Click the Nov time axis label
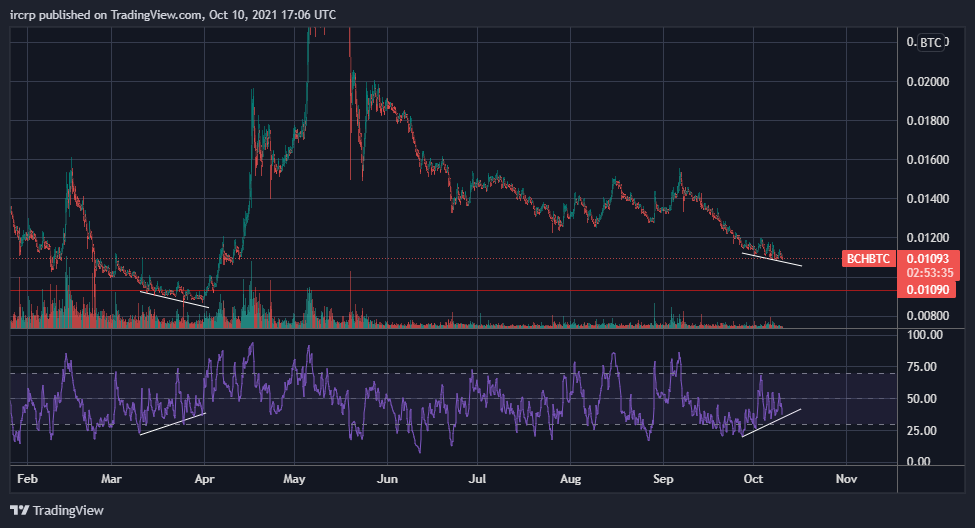This screenshot has width=975, height=528. tap(846, 479)
